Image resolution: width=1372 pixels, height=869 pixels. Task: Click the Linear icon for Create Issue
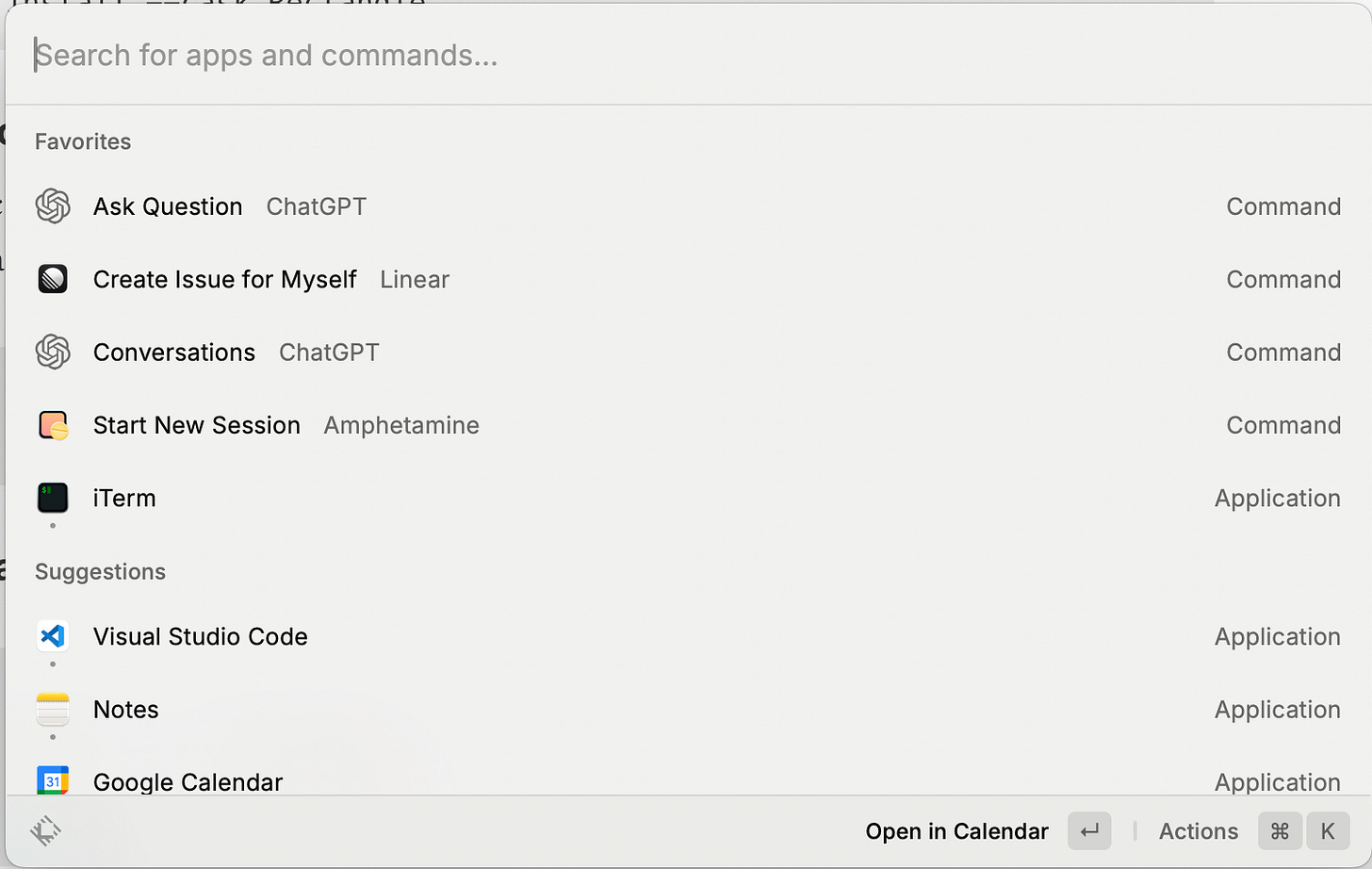tap(53, 279)
